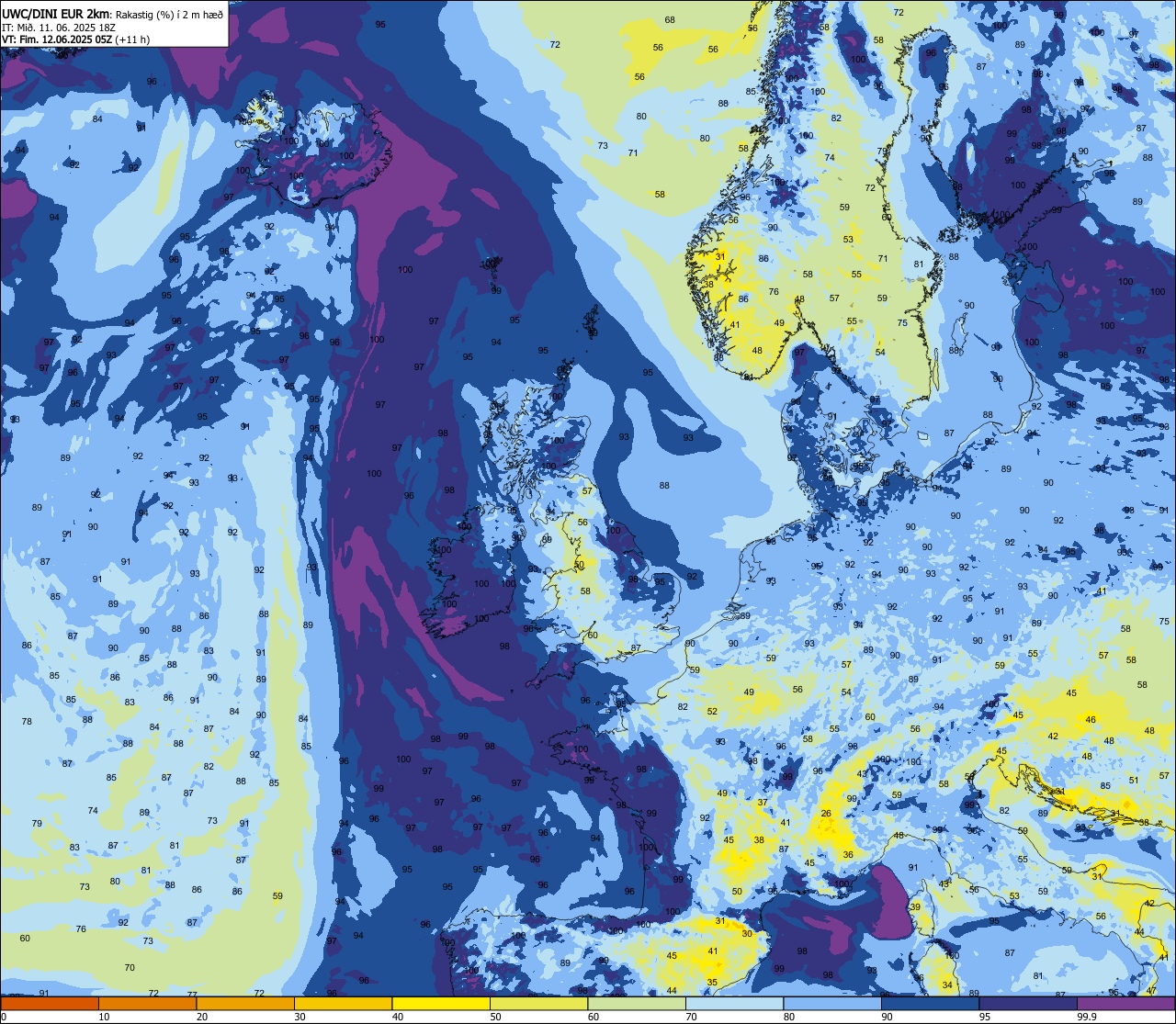Click the dark orange 0–10 legend swatch
This screenshot has width=1176, height=1024.
coord(50,1004)
